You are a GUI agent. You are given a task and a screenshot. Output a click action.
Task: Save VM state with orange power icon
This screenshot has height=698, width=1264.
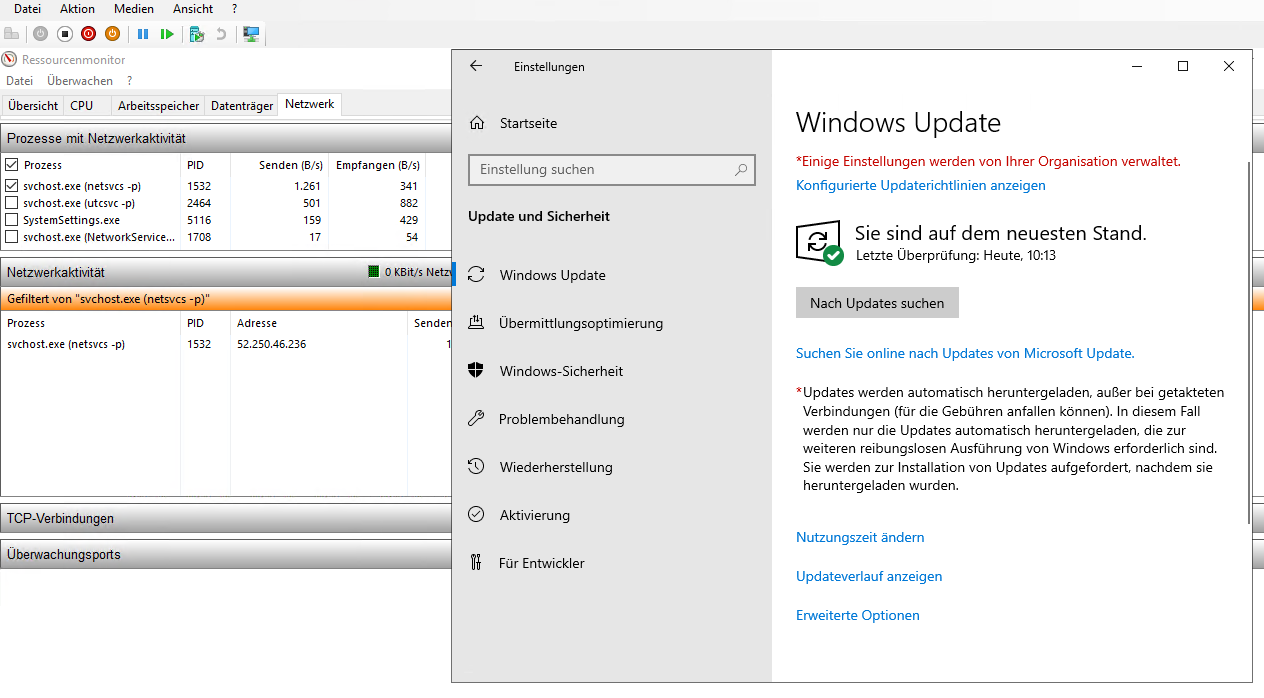[x=113, y=34]
